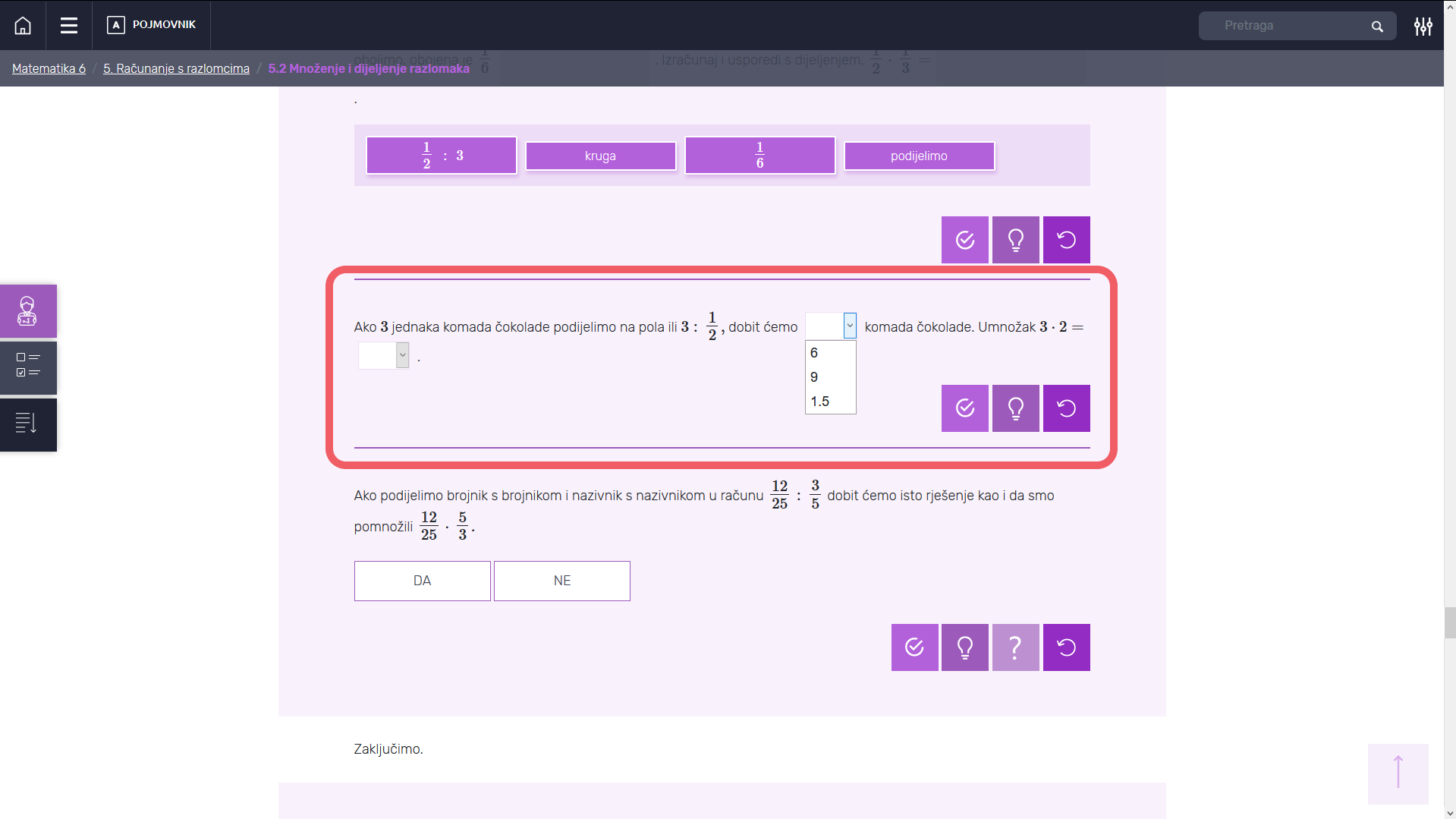Open the student avatar sidebar panel
Screen dimensions: 1456x819
[27, 311]
